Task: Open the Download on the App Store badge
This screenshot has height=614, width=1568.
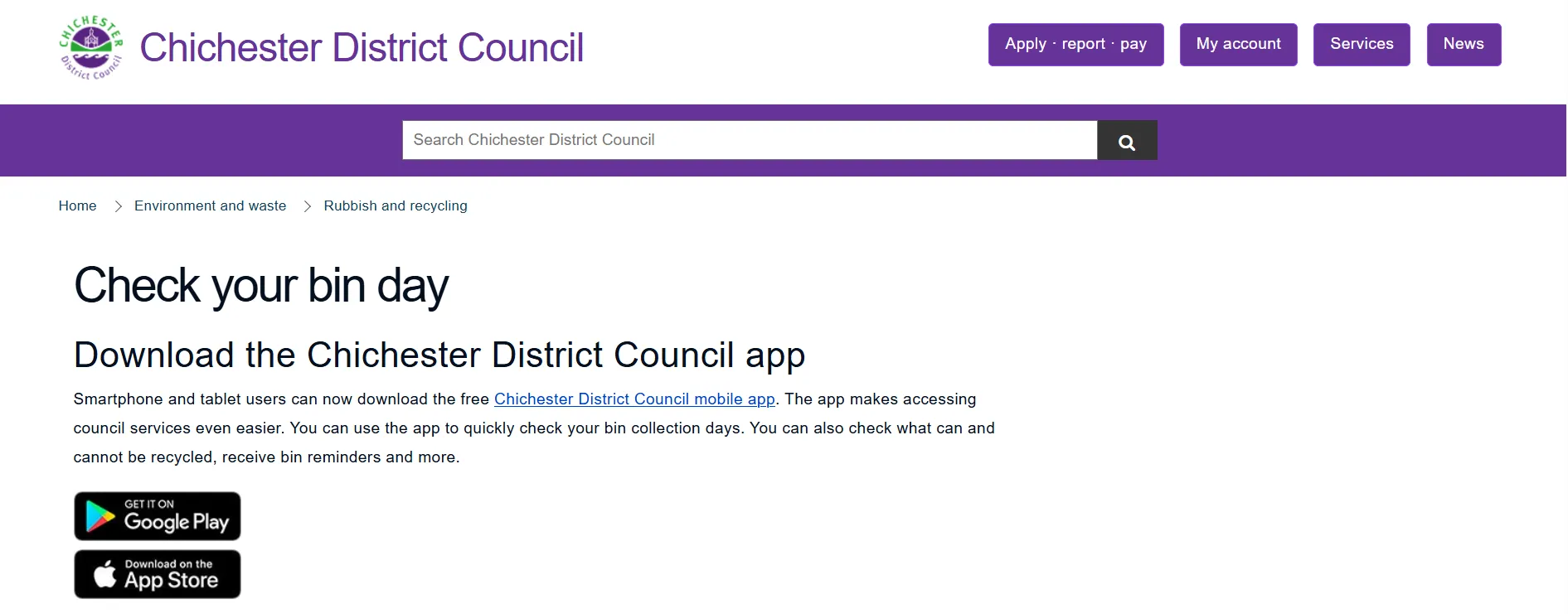Action: pos(158,574)
